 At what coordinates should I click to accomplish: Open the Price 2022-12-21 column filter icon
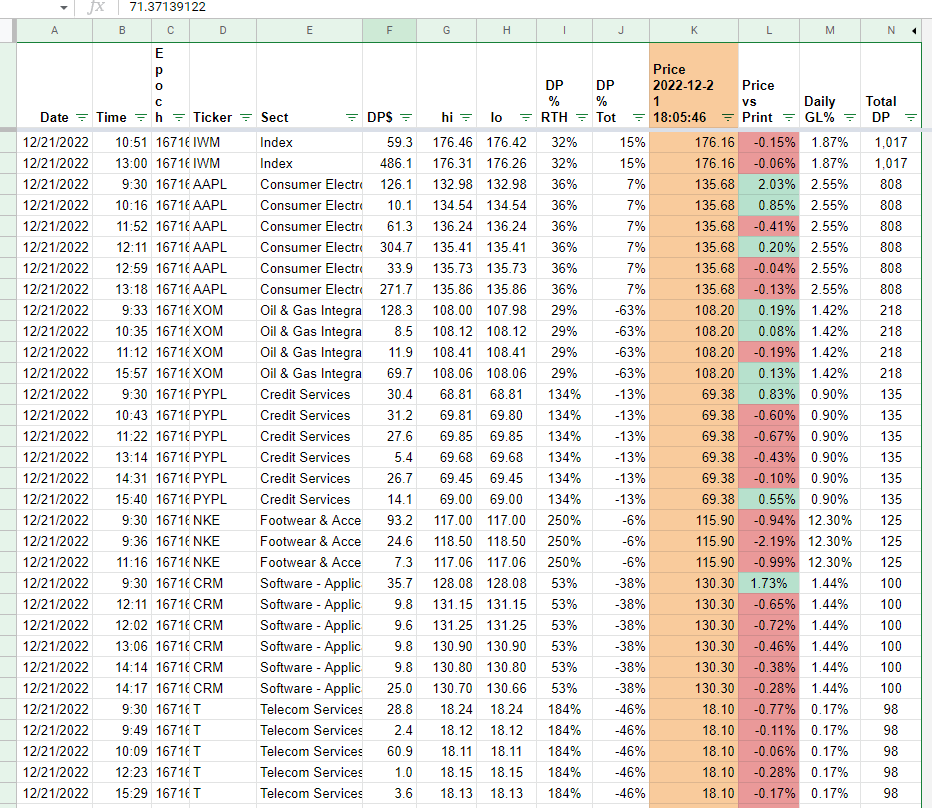click(x=728, y=118)
